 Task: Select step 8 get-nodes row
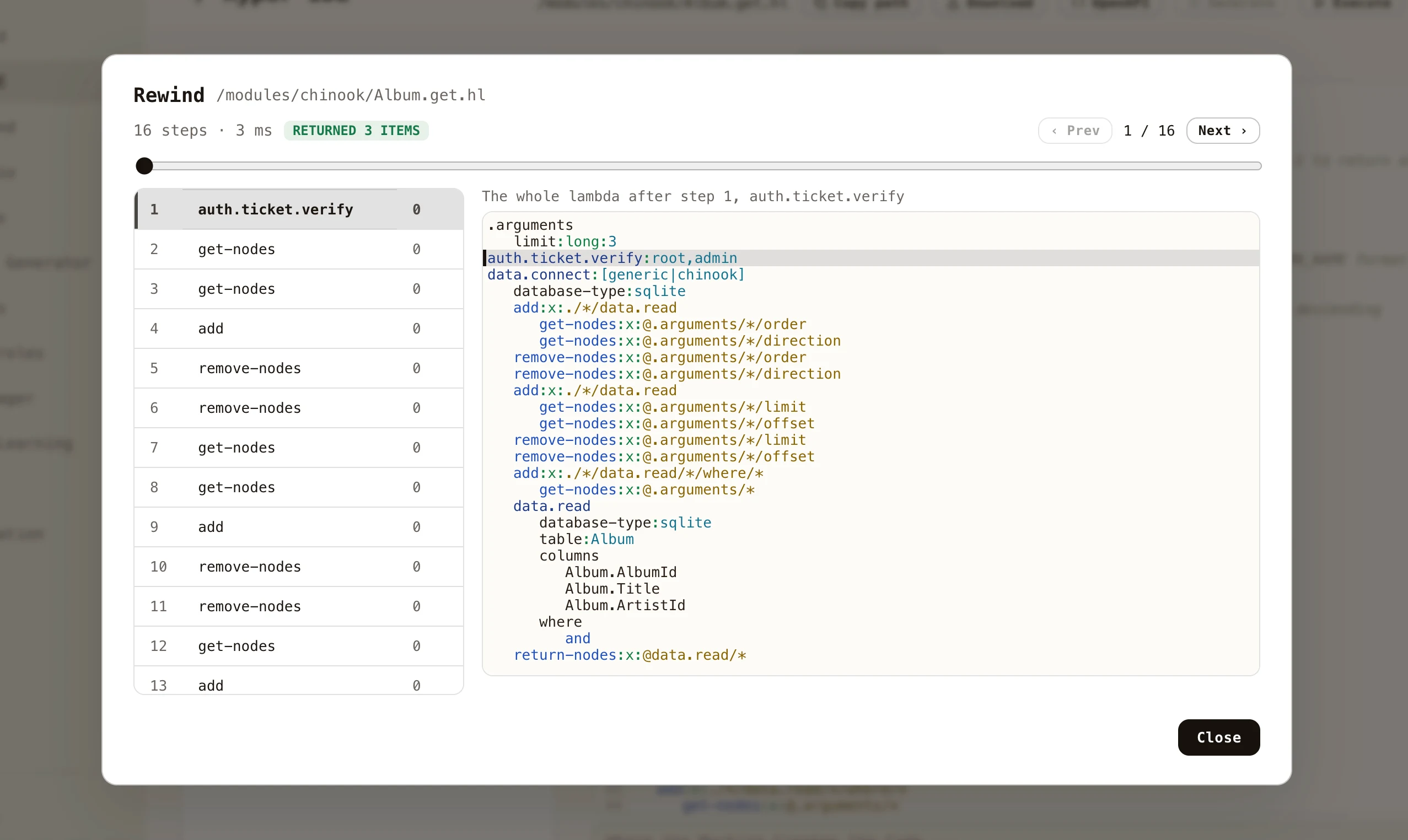tap(299, 487)
